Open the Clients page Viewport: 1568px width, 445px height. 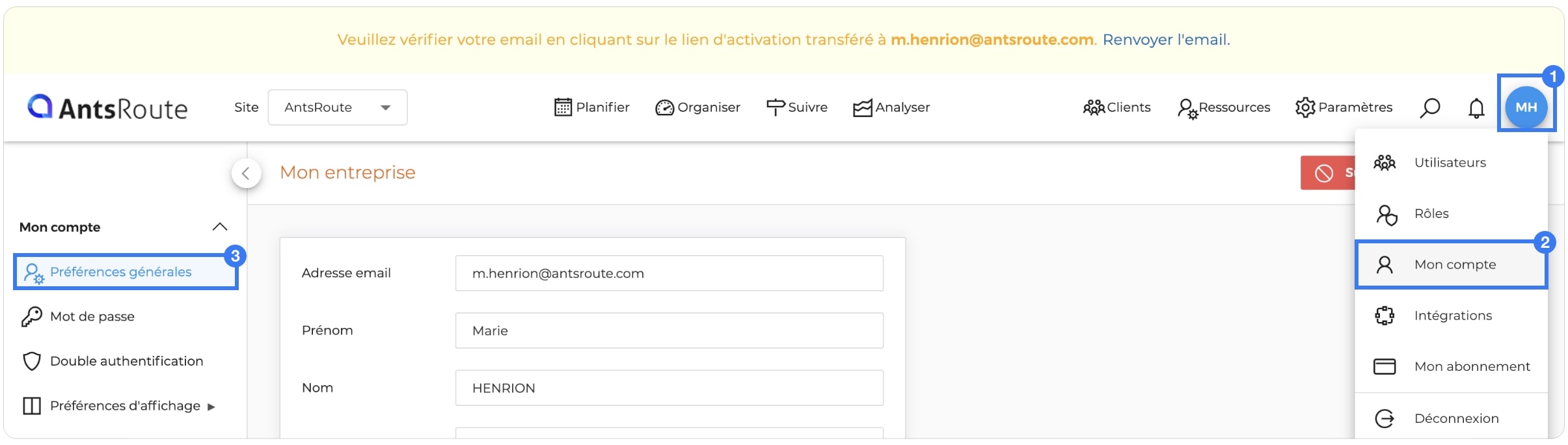[x=1116, y=107]
